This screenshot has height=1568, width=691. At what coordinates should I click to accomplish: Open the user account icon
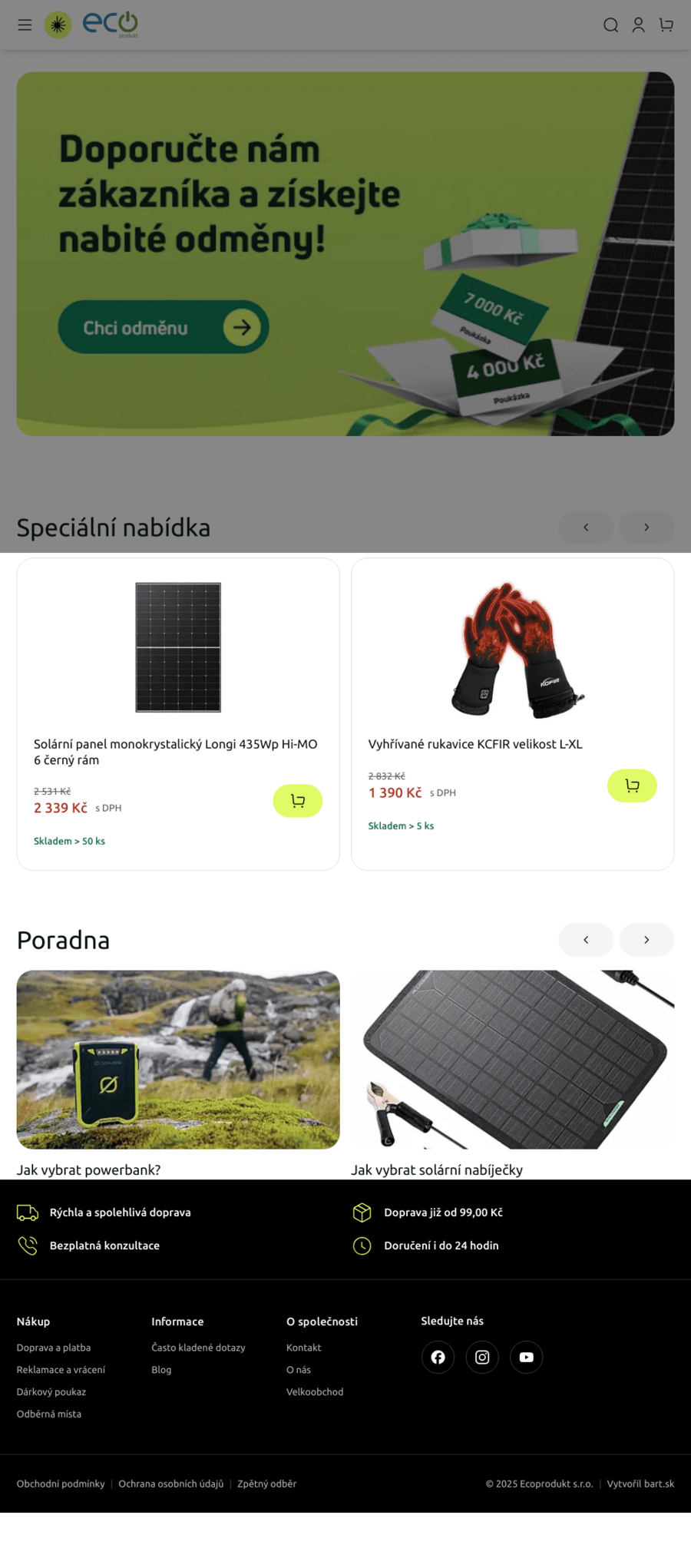(x=638, y=25)
